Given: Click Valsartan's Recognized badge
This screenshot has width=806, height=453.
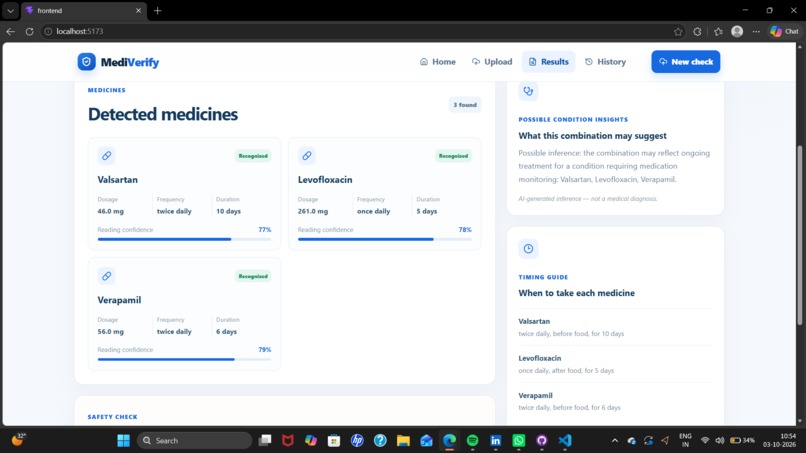Looking at the screenshot, I should (253, 156).
